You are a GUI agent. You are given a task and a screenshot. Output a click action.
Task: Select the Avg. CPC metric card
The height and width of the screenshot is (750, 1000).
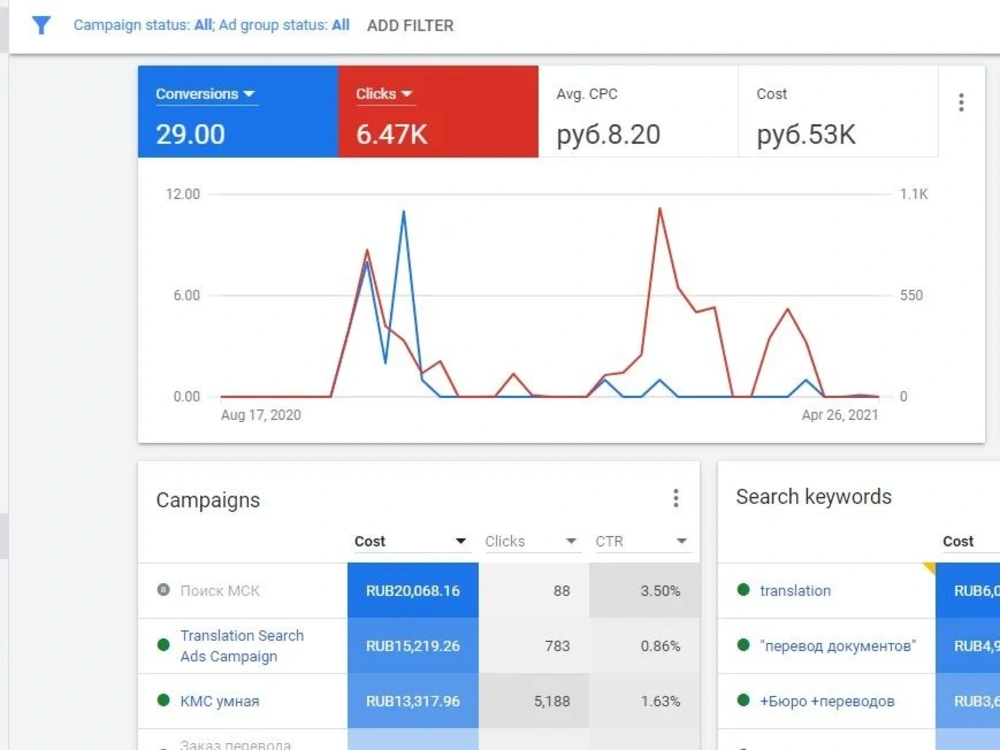pyautogui.click(x=638, y=112)
